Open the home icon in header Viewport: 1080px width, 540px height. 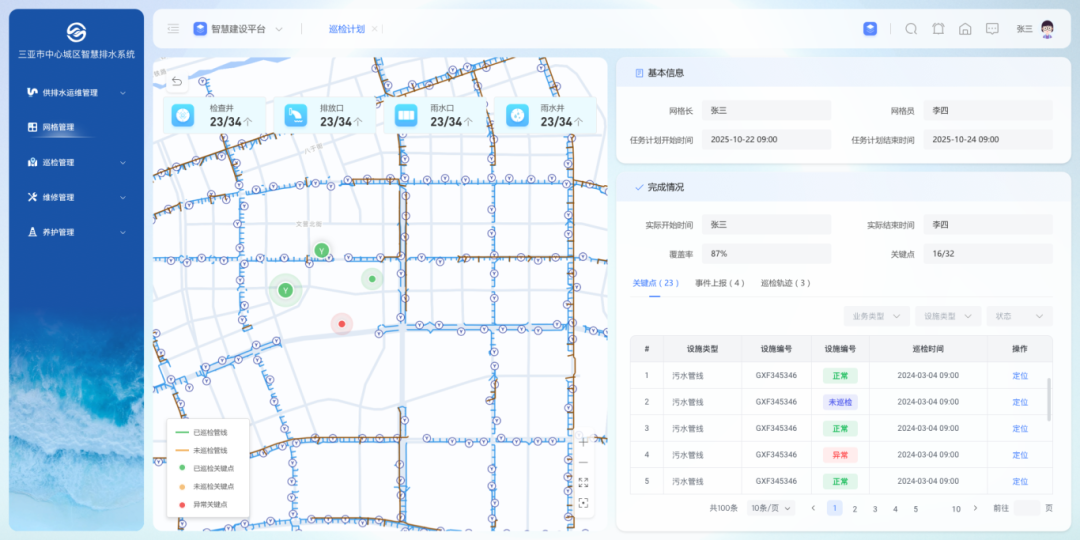[965, 29]
